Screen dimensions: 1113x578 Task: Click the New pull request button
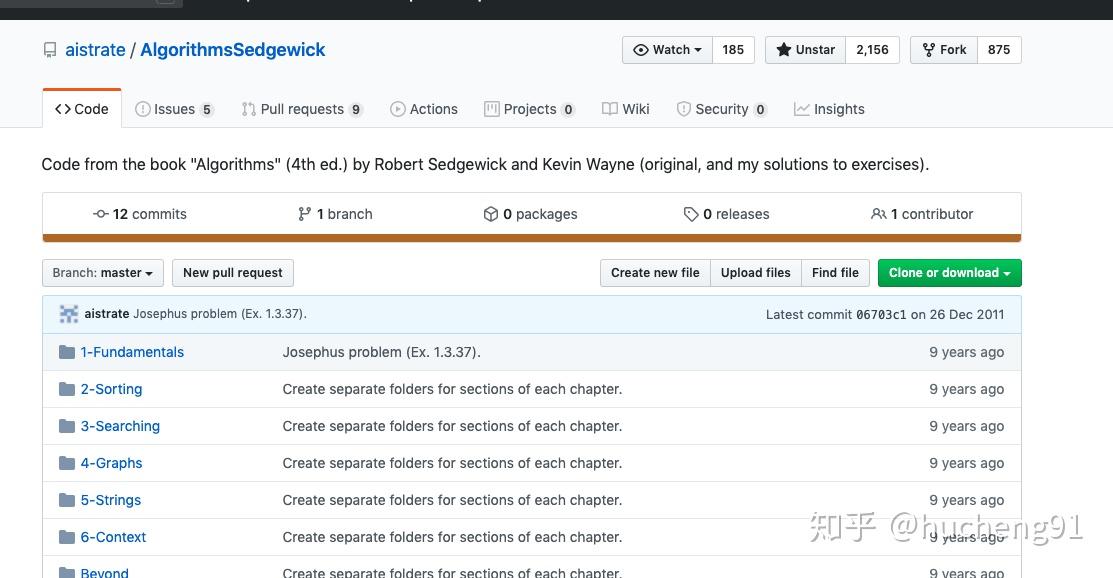pyautogui.click(x=233, y=273)
